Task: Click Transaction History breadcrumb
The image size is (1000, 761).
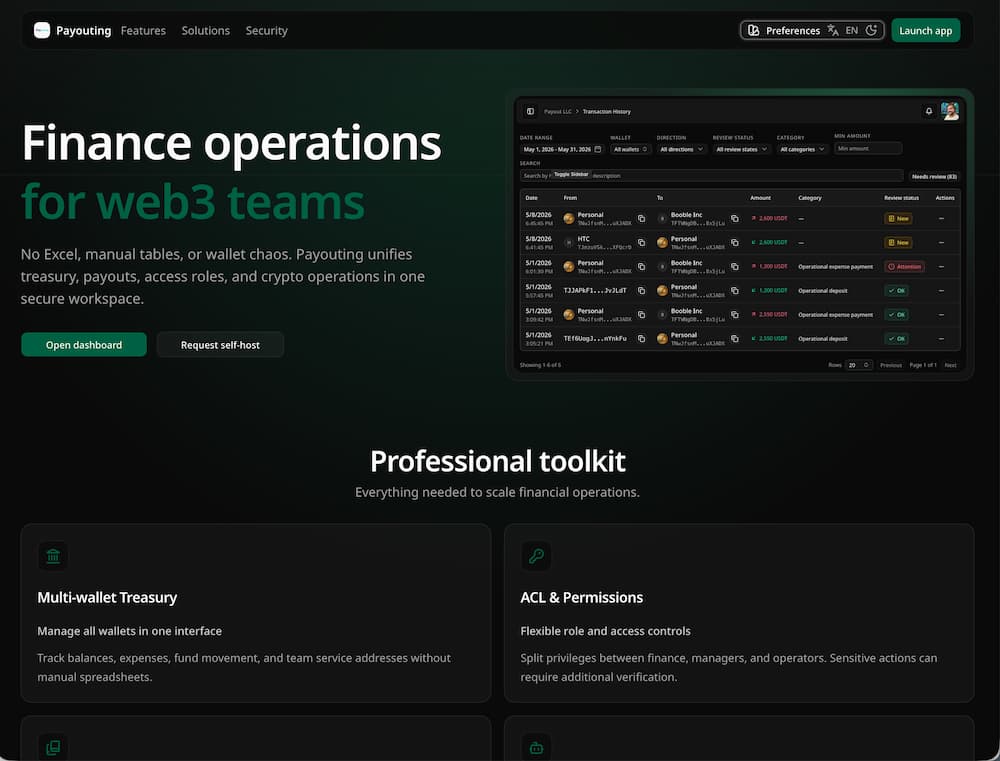Action: tap(607, 112)
